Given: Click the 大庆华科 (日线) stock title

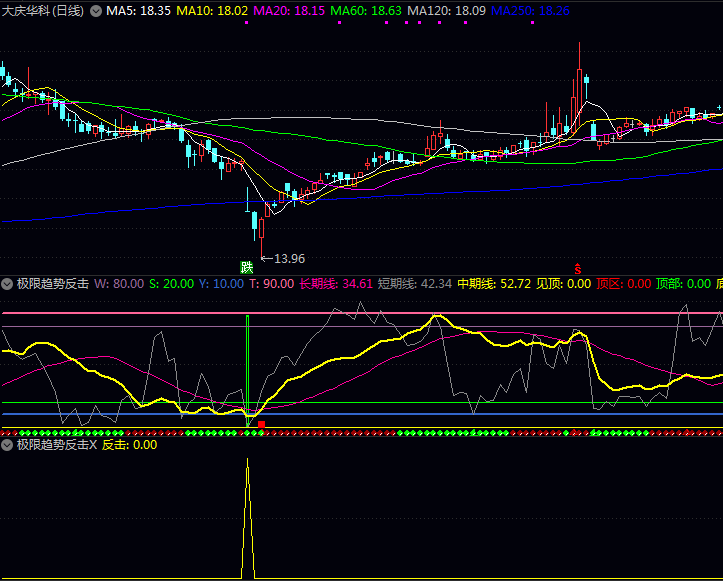Looking at the screenshot, I should click(43, 10).
